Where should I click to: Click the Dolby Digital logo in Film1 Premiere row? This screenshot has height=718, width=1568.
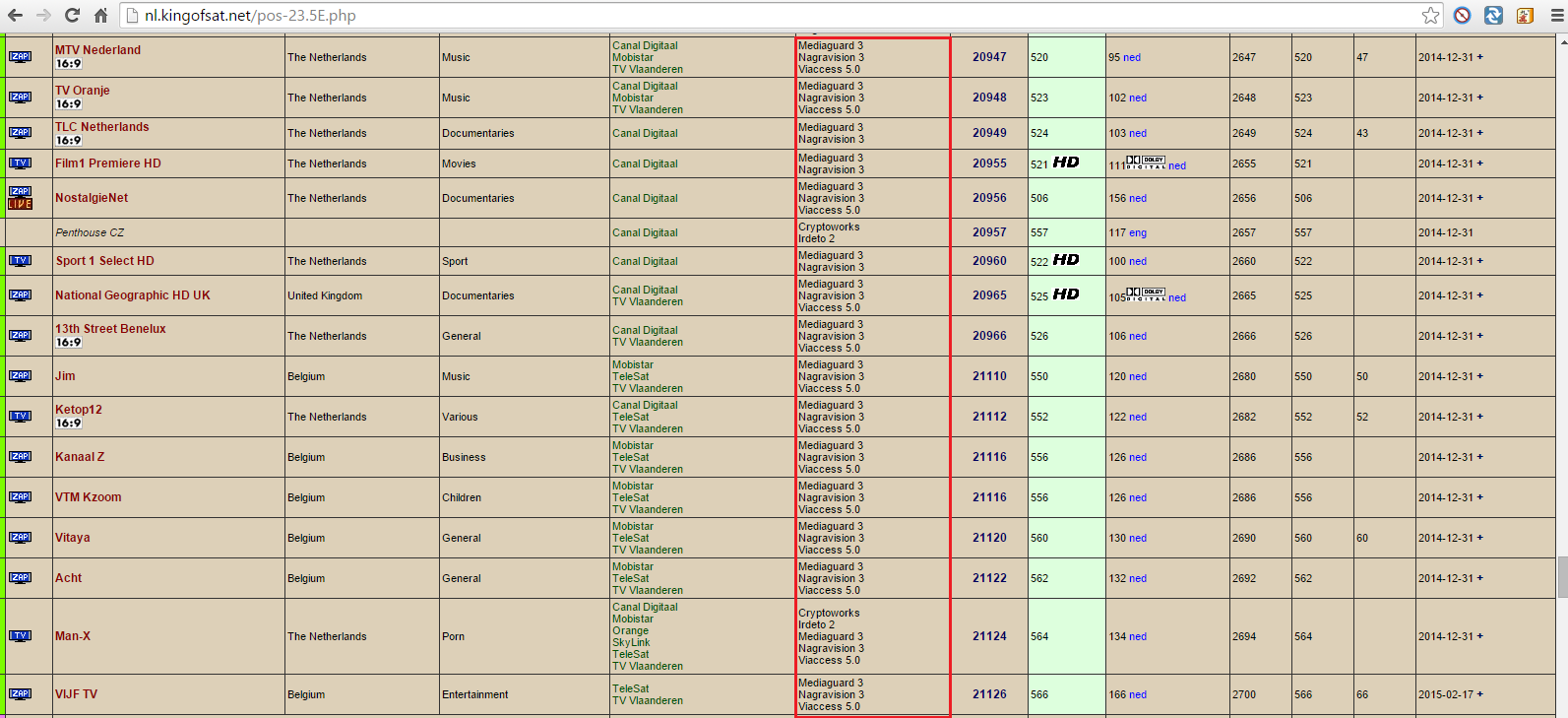coord(1147,162)
